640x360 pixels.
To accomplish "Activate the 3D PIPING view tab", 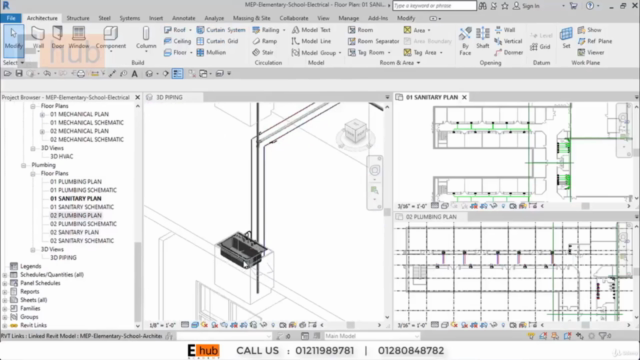I will coord(169,98).
